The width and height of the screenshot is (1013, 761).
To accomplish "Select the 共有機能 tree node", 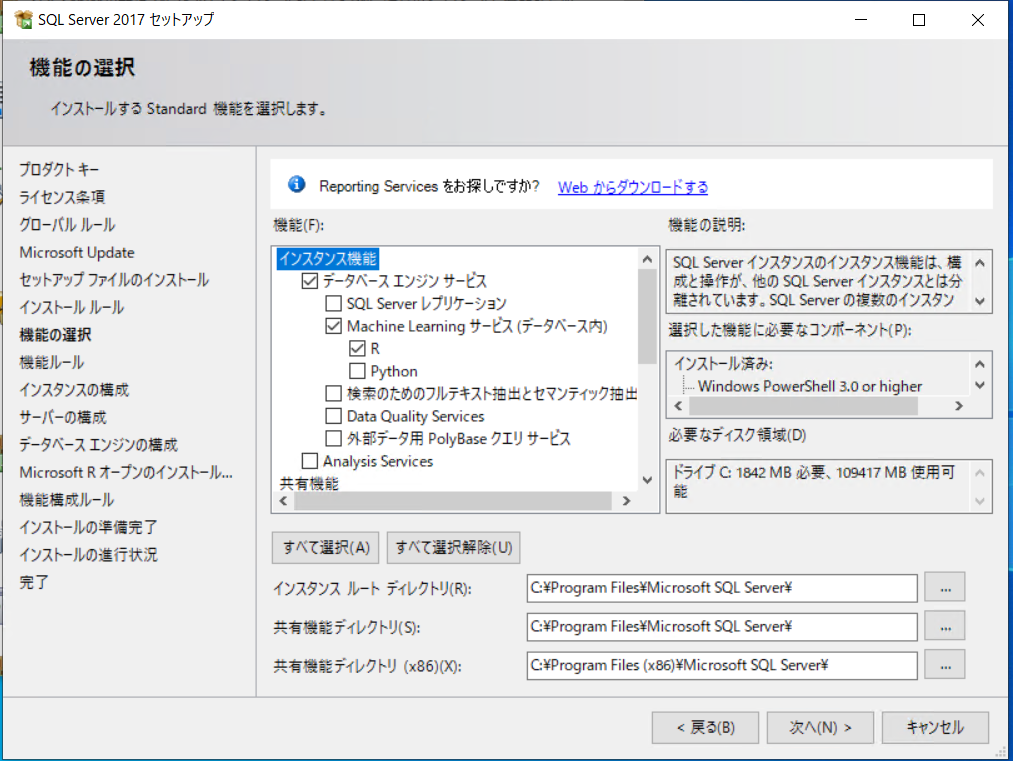I will [x=309, y=483].
